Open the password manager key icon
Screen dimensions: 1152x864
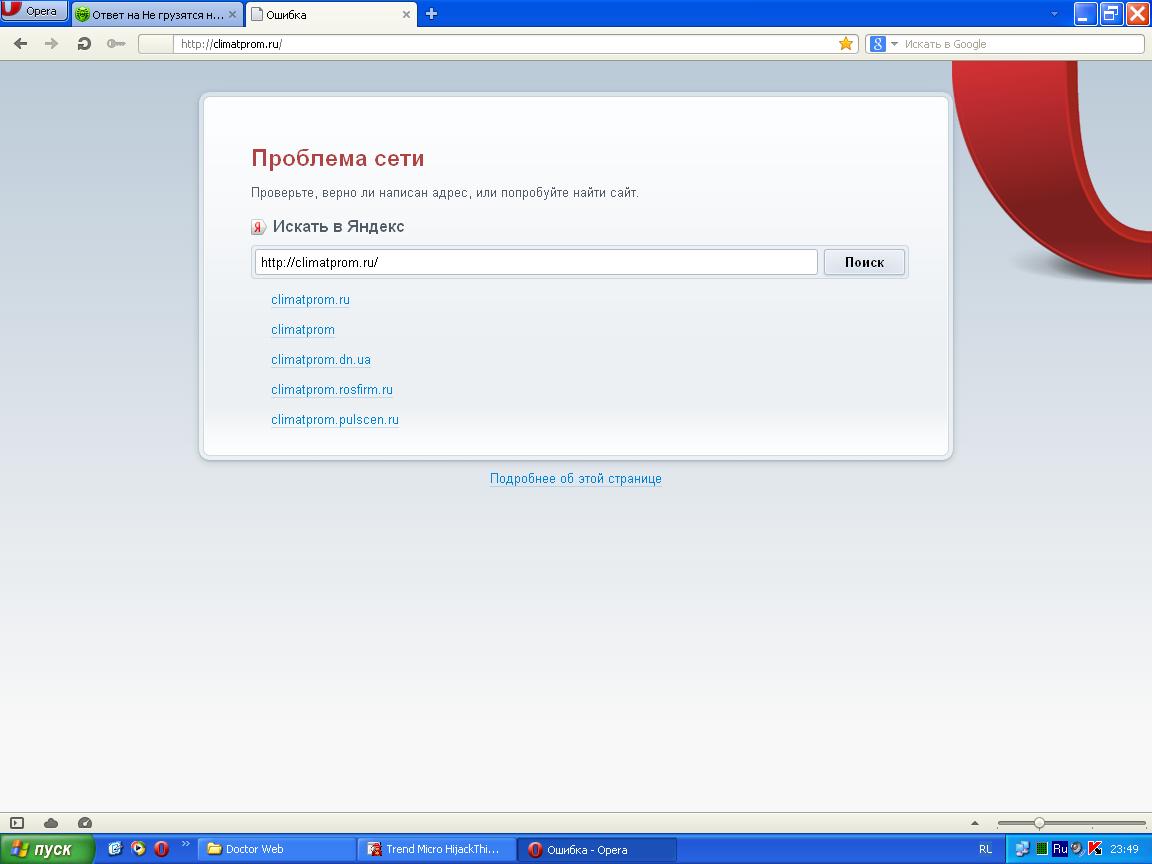click(x=116, y=44)
